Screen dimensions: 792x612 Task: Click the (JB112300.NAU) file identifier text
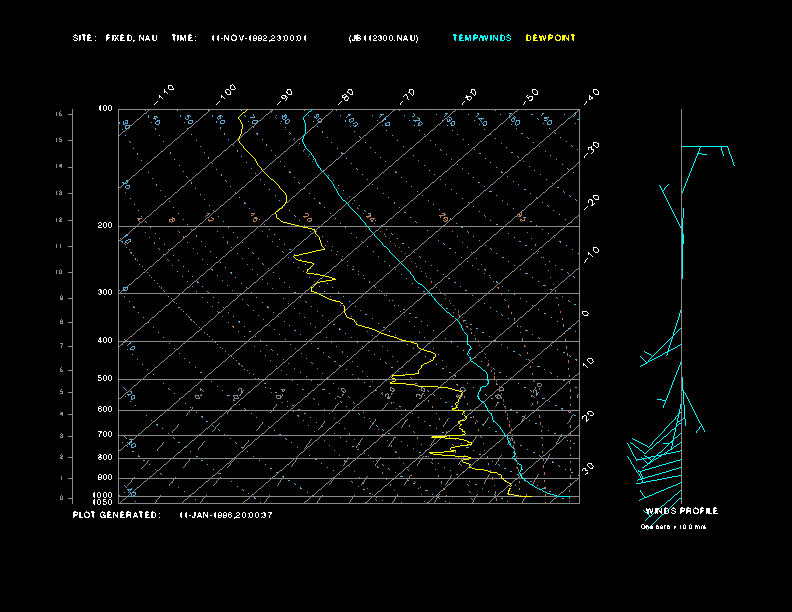(x=384, y=38)
